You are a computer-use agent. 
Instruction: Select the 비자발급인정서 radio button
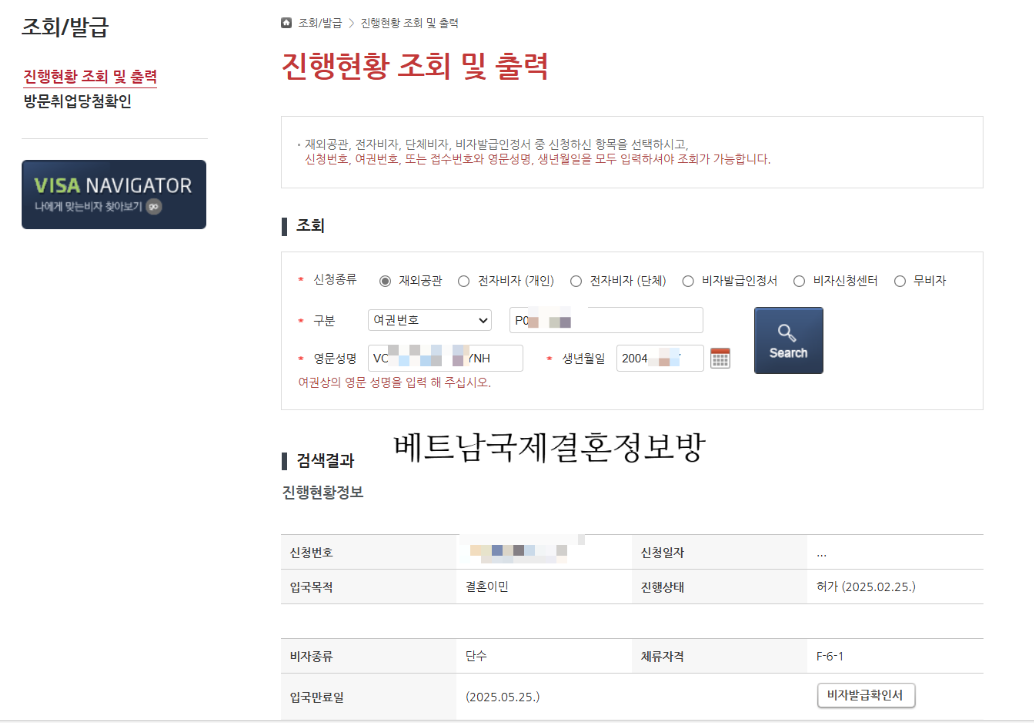pos(688,281)
